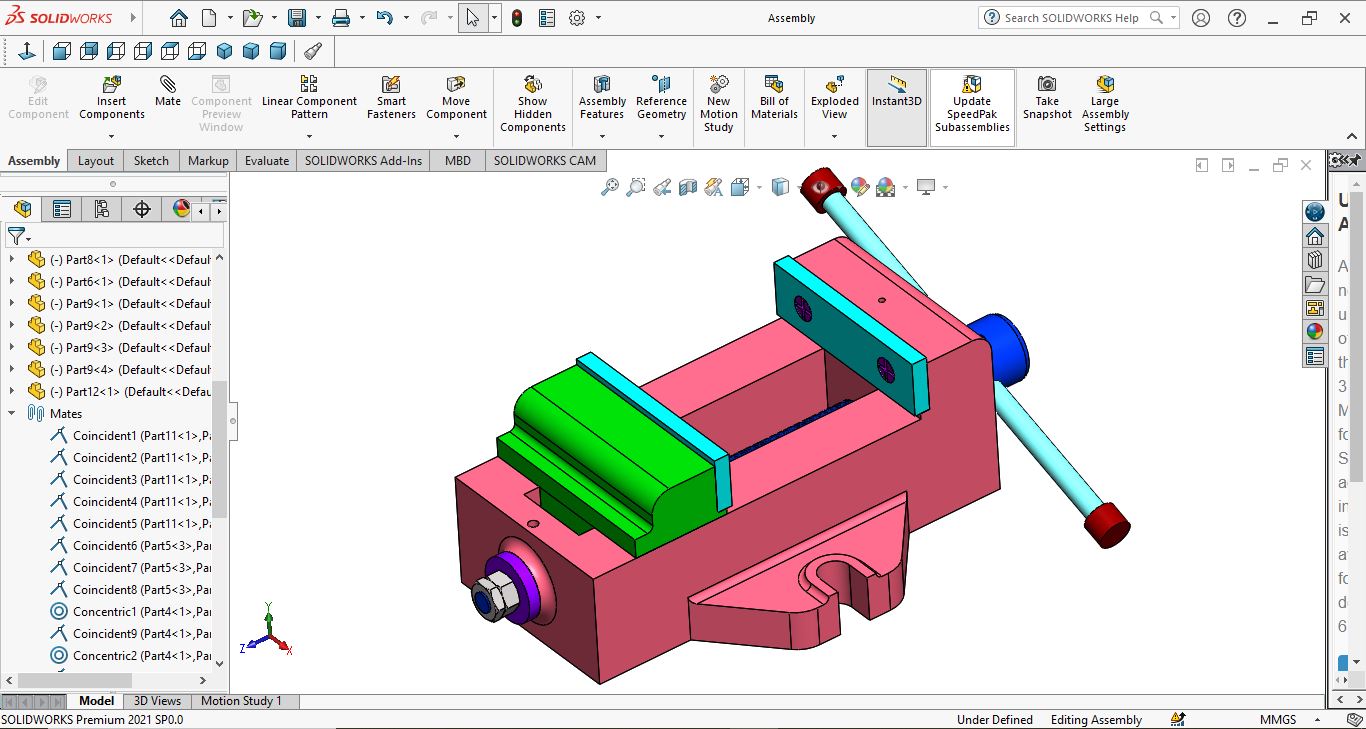
Task: Click the Previous View icon
Action: tap(661, 187)
